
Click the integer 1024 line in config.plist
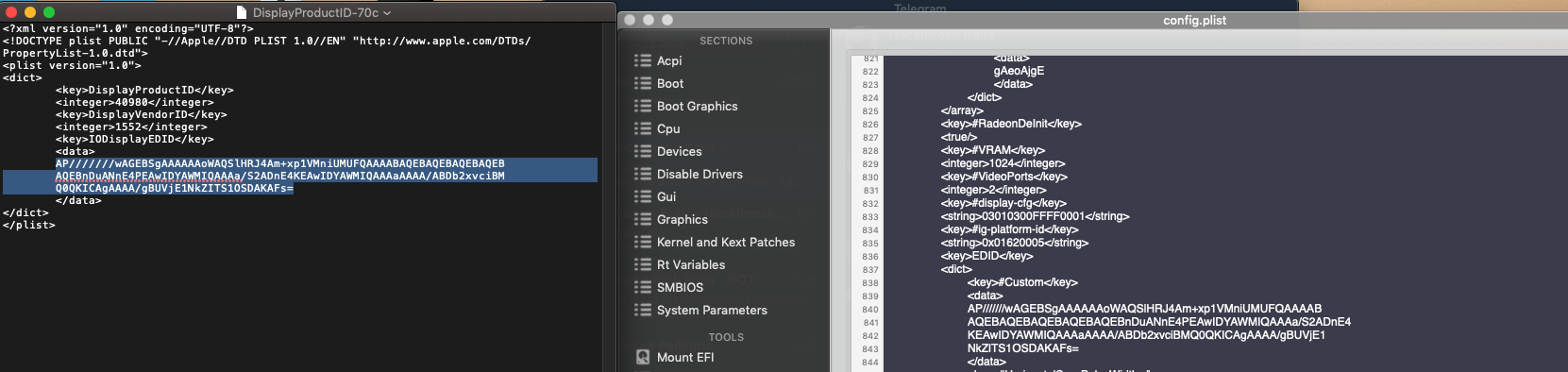tap(1003, 163)
